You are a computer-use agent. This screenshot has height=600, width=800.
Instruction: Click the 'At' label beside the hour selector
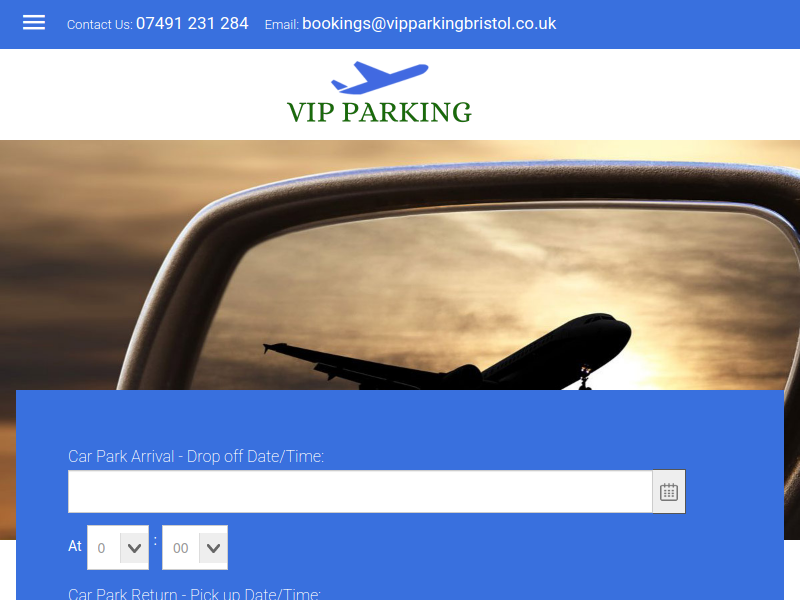(75, 546)
